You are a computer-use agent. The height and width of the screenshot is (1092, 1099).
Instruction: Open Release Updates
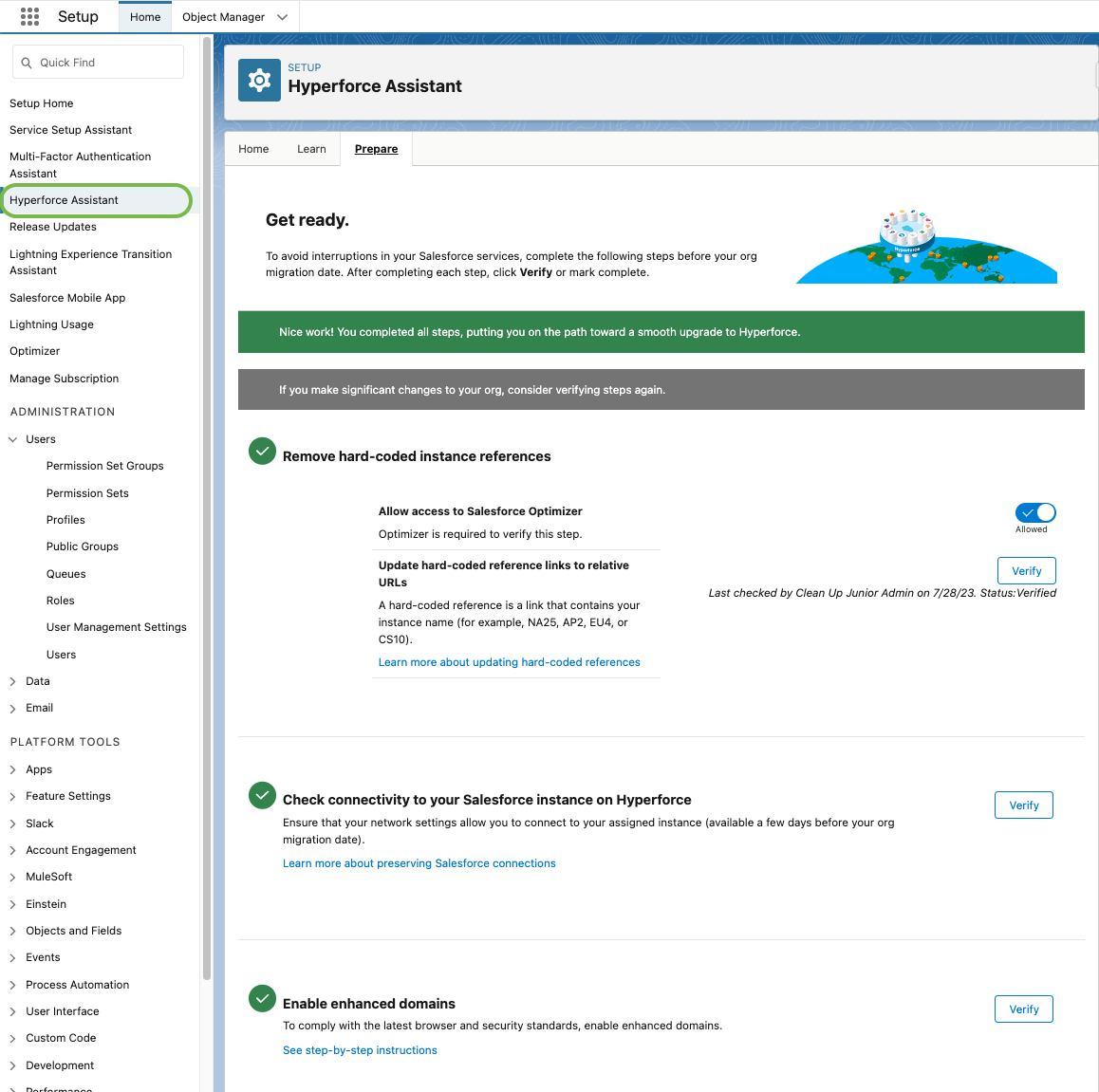[53, 227]
